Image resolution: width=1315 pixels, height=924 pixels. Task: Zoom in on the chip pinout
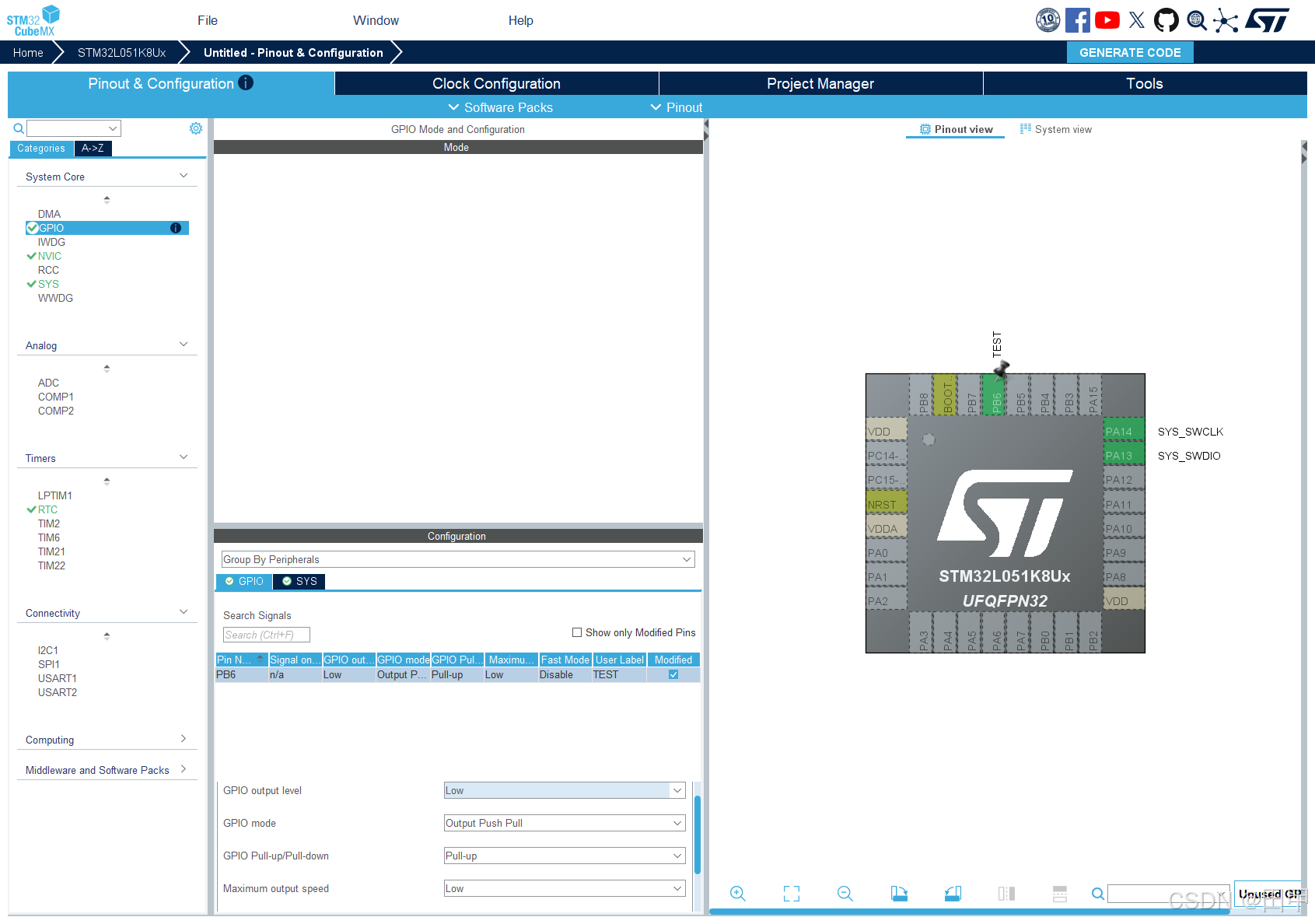tap(738, 894)
